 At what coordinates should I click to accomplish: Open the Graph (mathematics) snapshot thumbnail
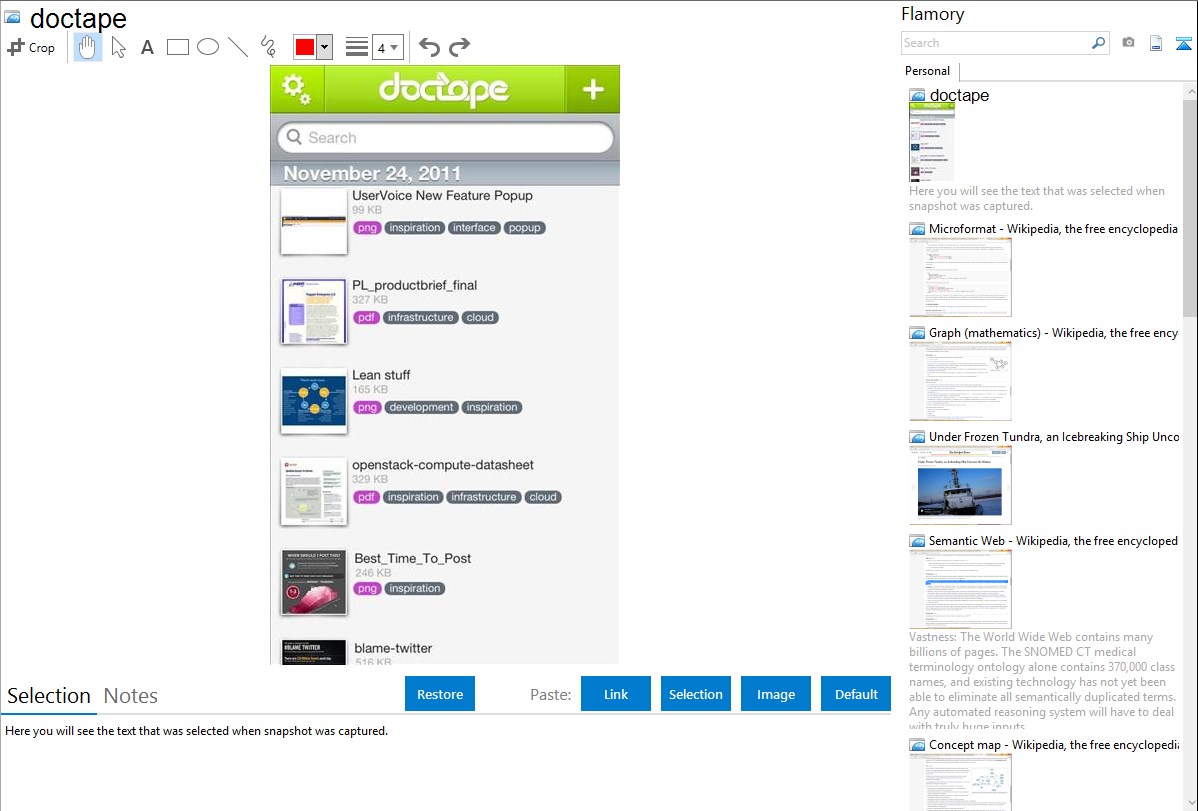click(960, 381)
